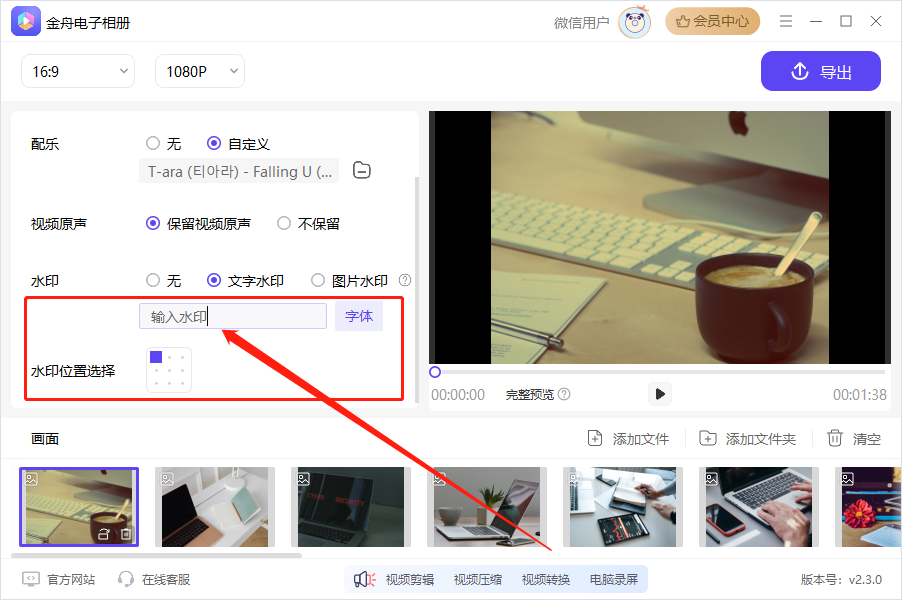This screenshot has width=902, height=600.
Task: Click the 版本号 v2.3.0 version text
Action: click(841, 579)
